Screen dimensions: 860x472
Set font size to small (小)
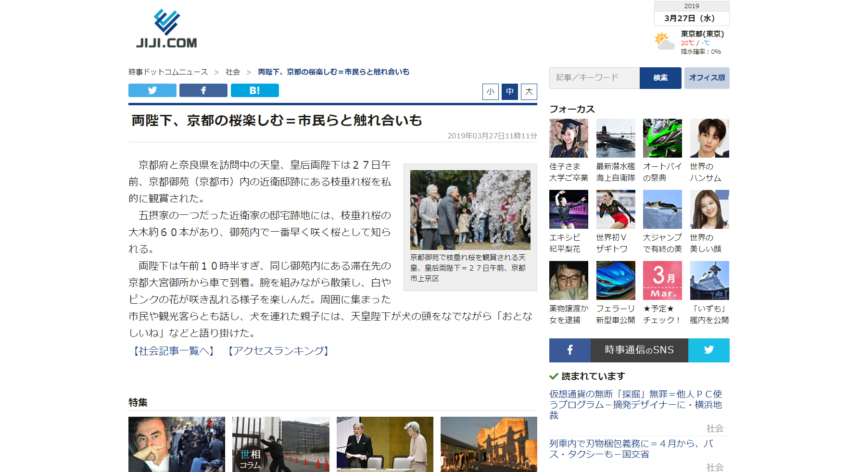pyautogui.click(x=490, y=91)
